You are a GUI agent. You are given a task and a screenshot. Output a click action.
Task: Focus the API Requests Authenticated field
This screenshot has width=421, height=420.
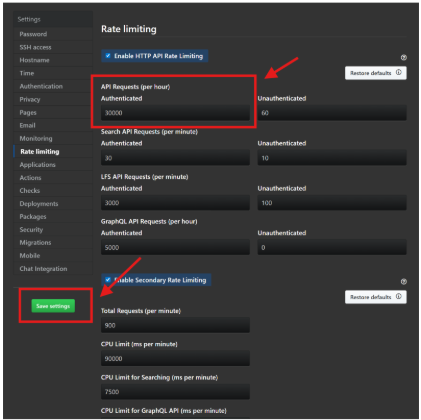(x=175, y=113)
